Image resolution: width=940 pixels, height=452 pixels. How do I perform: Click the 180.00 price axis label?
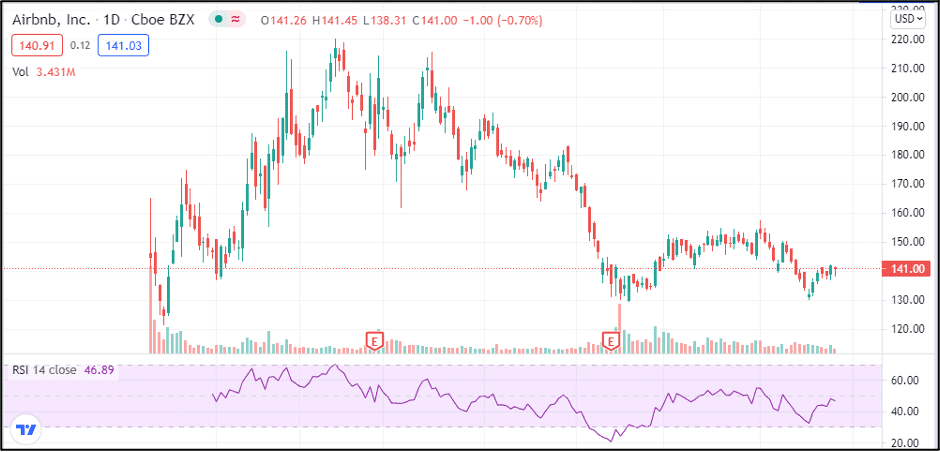pyautogui.click(x=908, y=155)
